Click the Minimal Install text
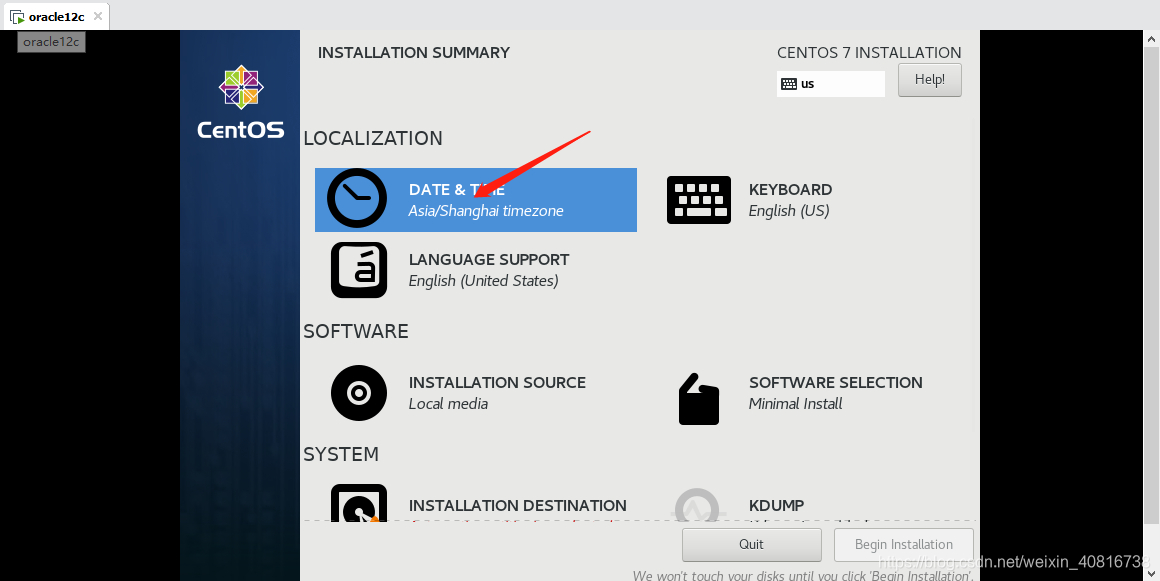Image resolution: width=1160 pixels, height=581 pixels. coord(795,404)
